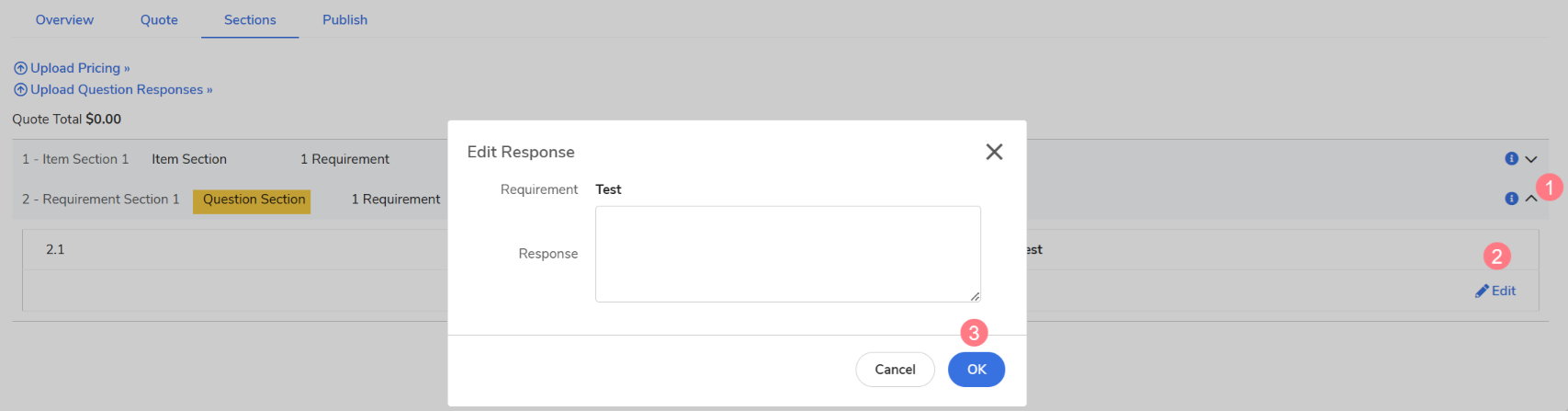The image size is (1568, 411).
Task: Click info icon on Item Section 1 row
Action: [1511, 159]
